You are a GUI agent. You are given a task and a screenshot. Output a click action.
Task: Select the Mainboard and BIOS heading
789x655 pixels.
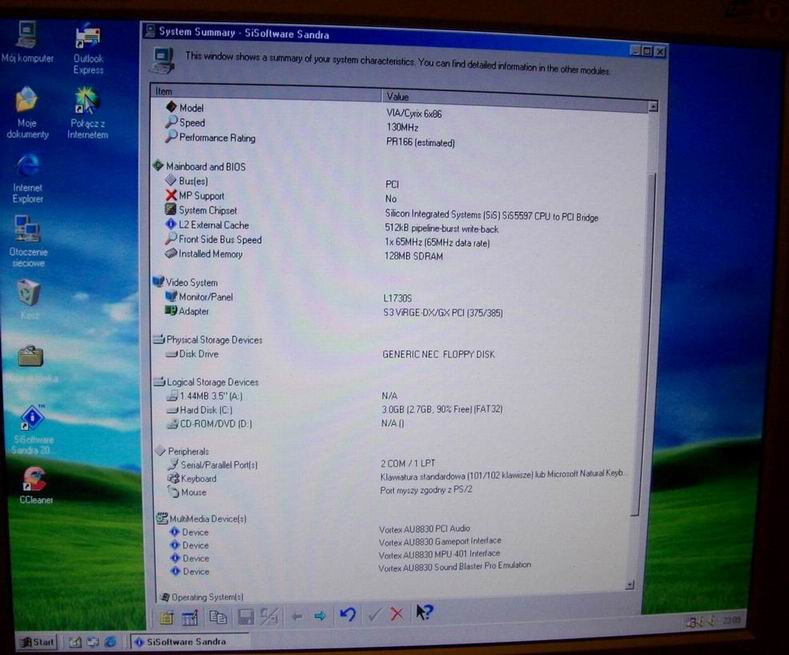(x=199, y=167)
